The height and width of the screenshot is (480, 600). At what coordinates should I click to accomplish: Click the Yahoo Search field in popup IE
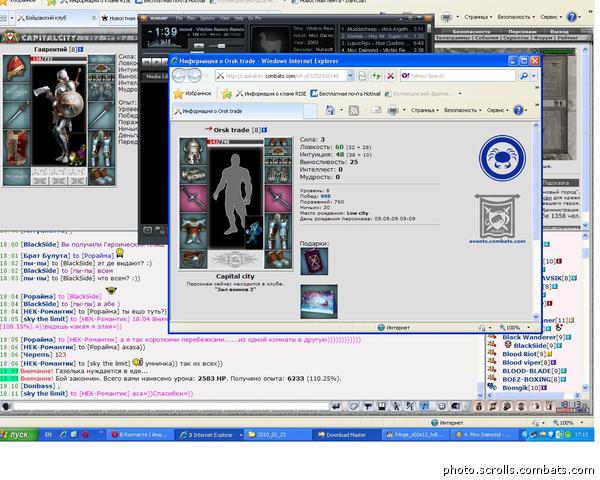457,76
